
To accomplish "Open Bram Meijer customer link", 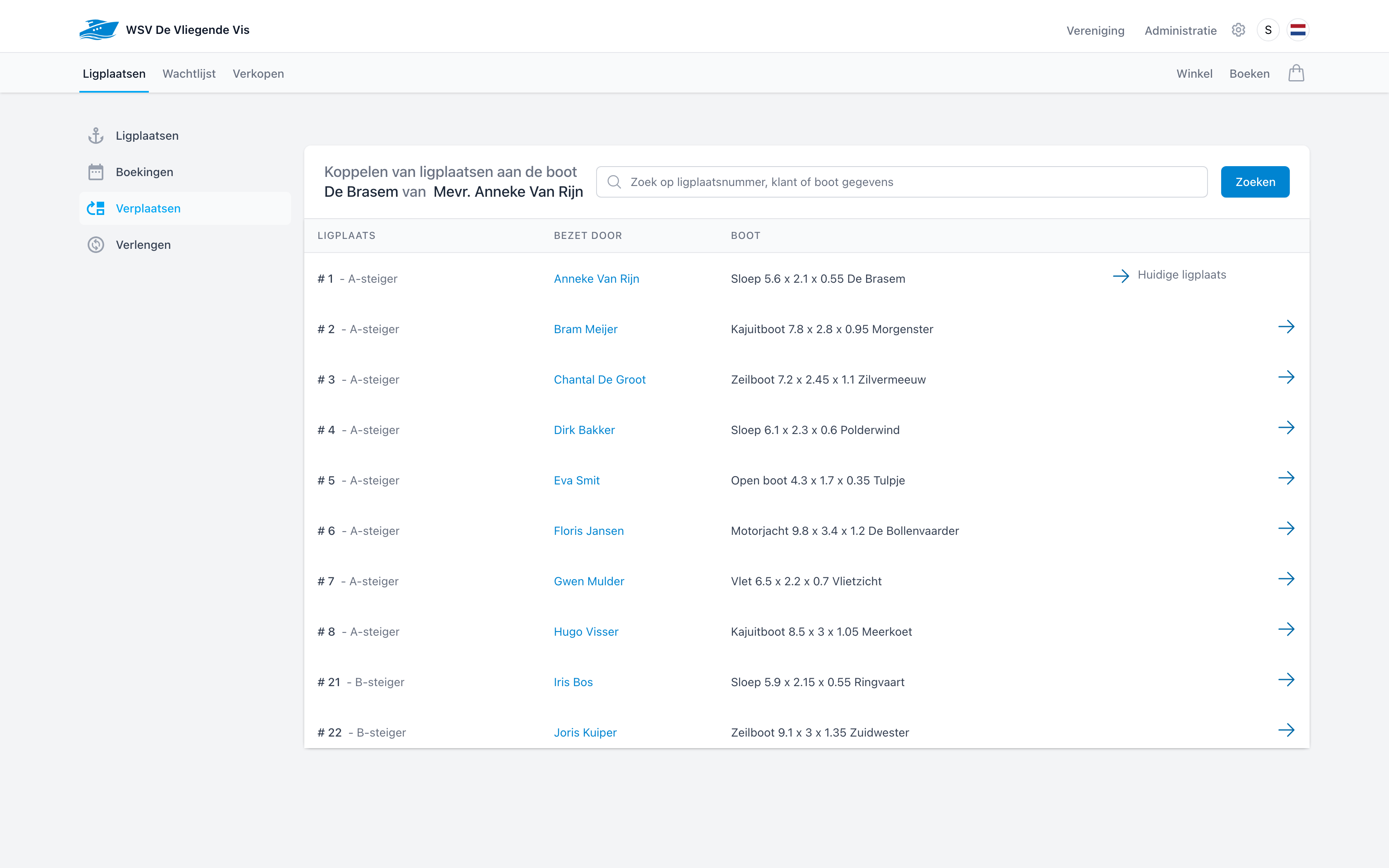I will coord(585,329).
